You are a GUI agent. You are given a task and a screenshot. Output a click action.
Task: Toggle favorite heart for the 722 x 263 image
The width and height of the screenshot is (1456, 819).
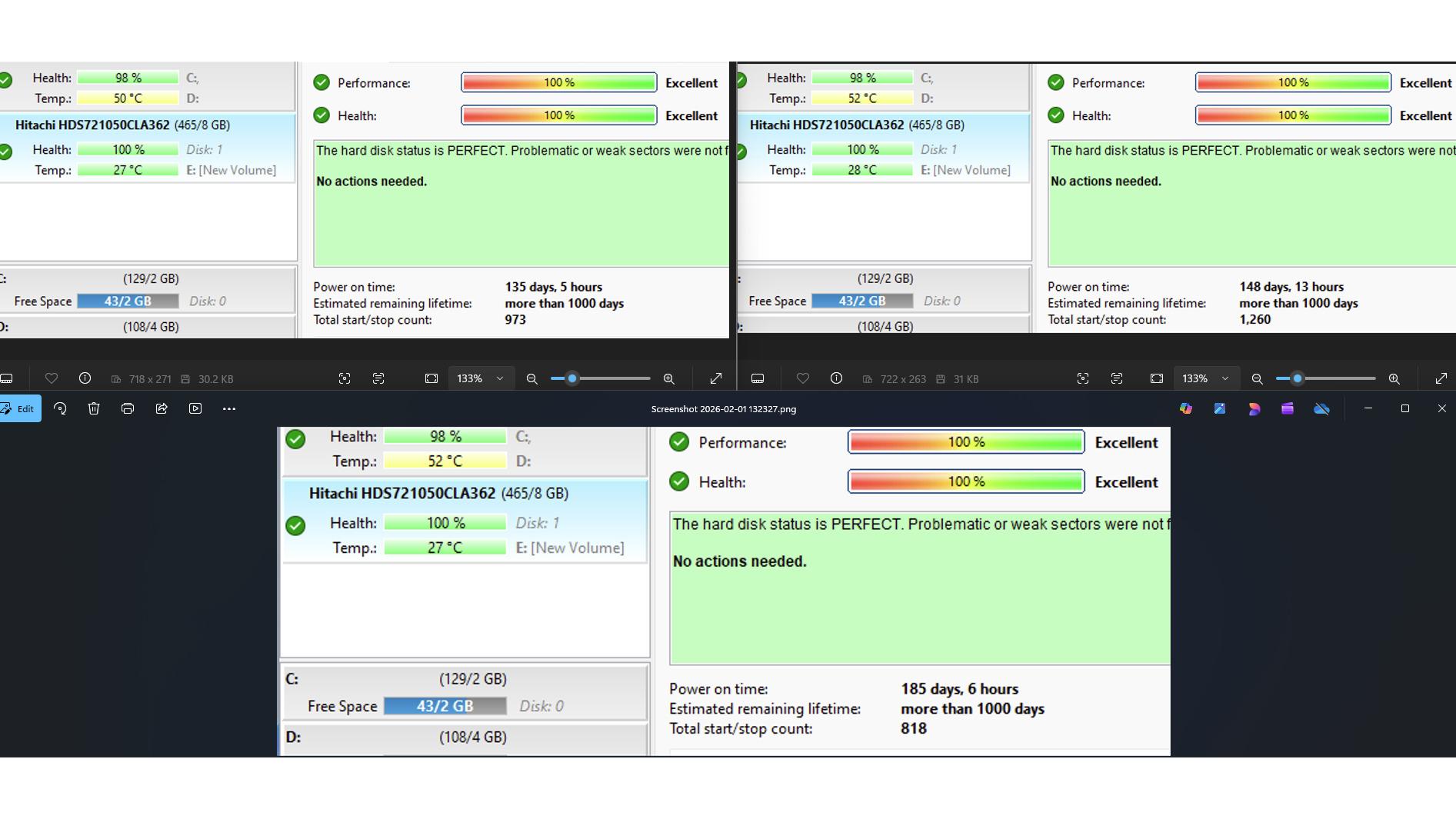(x=803, y=378)
